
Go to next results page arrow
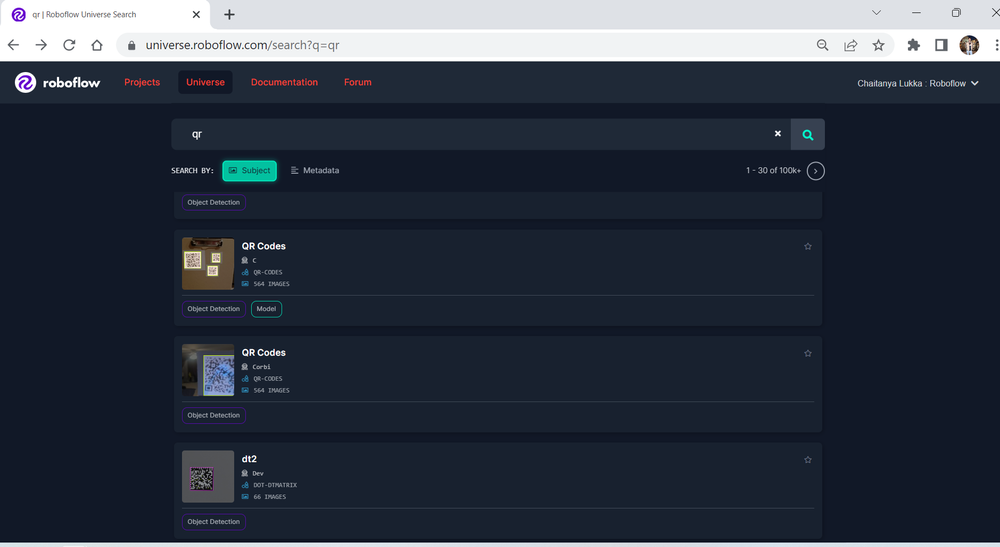click(x=816, y=171)
